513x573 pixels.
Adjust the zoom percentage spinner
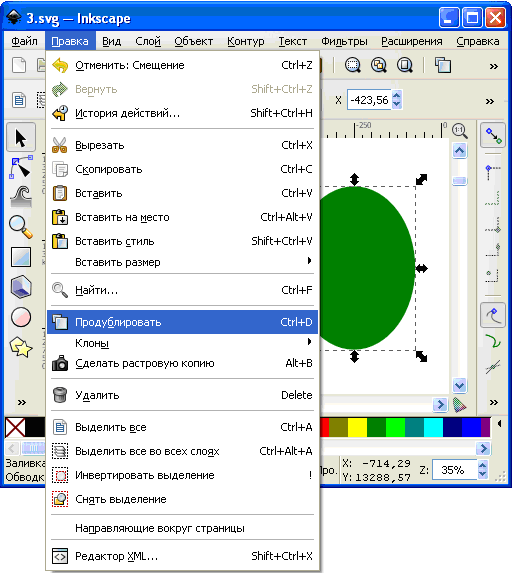coord(482,470)
